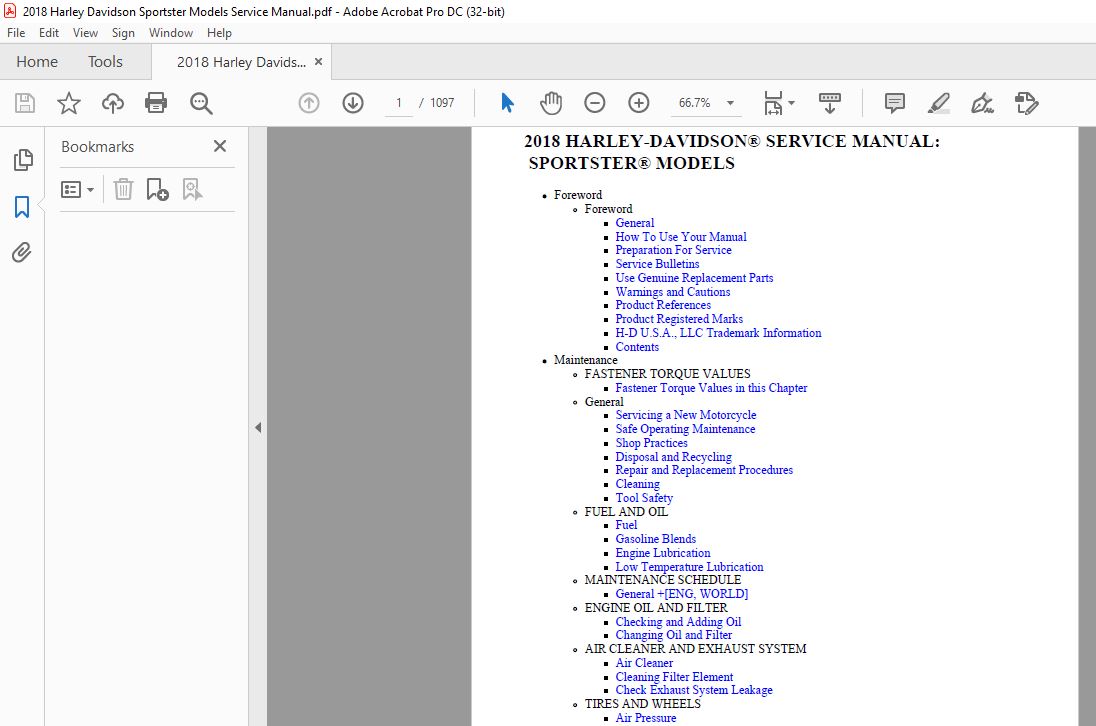Open Check Exhaust System Leakage link

coord(694,690)
